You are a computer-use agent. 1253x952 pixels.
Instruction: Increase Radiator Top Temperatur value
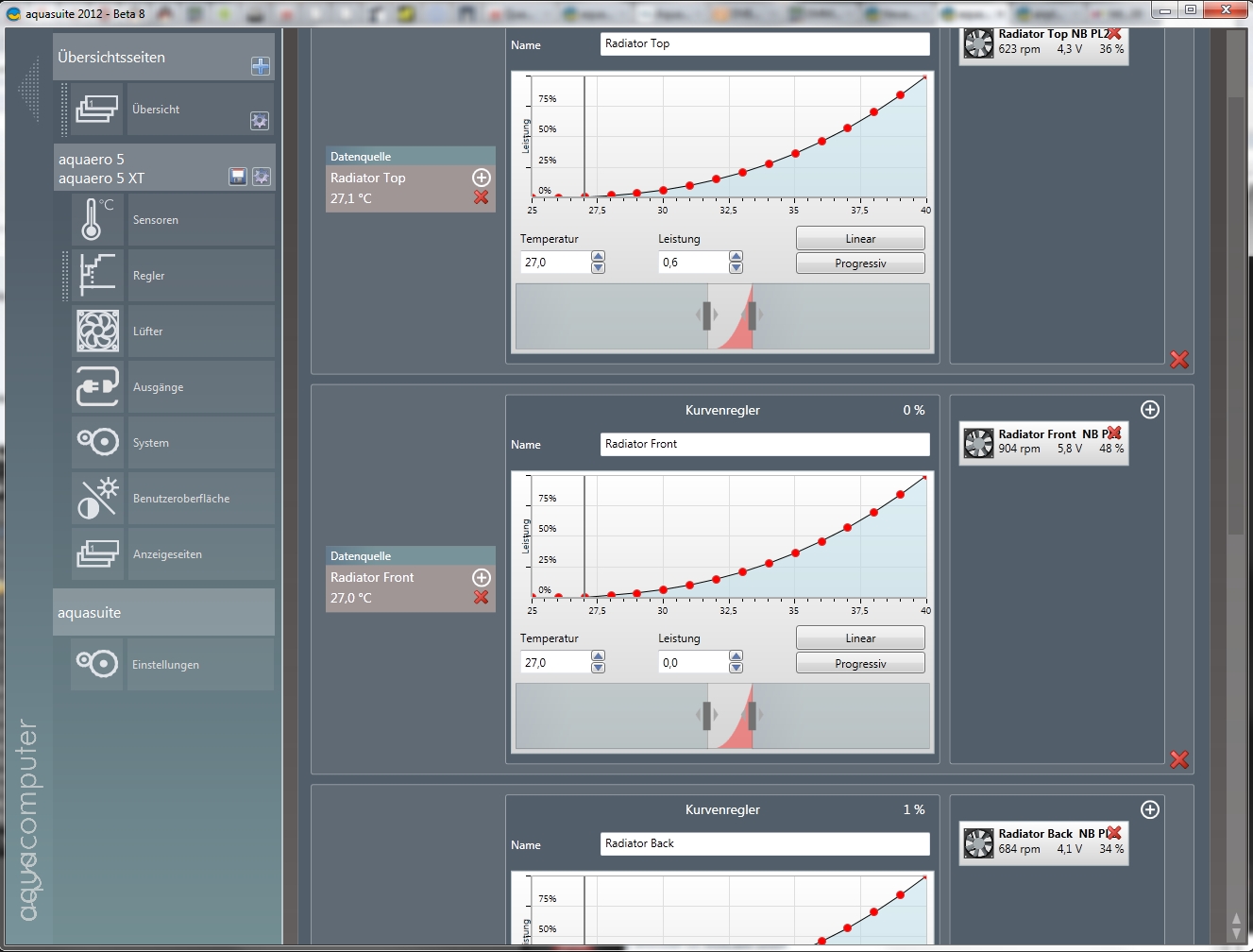(x=598, y=256)
